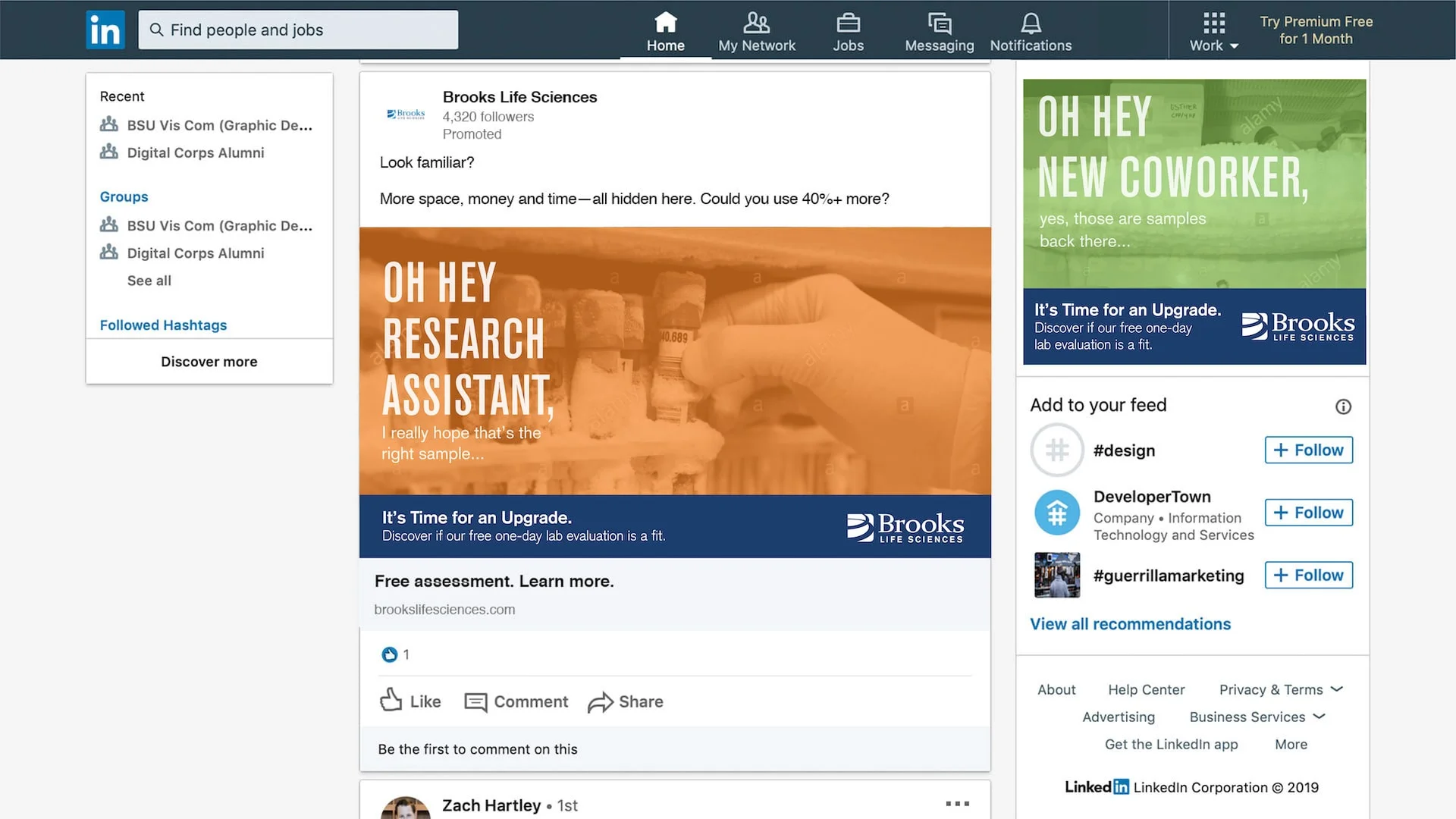Click the #design label text
Screen dimensions: 1456x819
coord(1124,450)
